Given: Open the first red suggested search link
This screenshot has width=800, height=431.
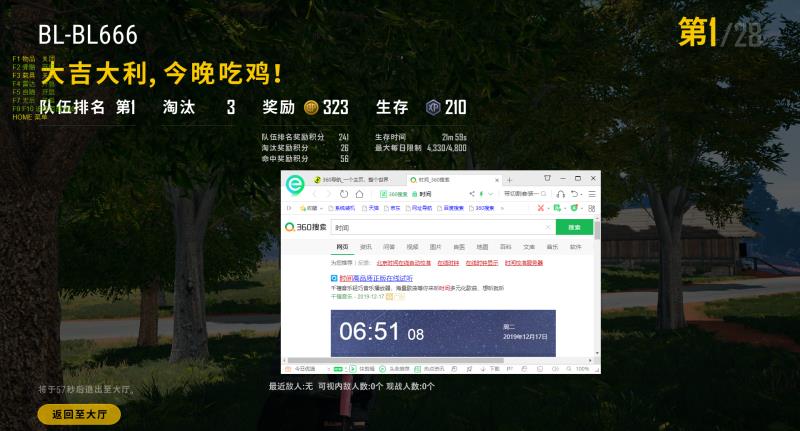Looking at the screenshot, I should 404,263.
